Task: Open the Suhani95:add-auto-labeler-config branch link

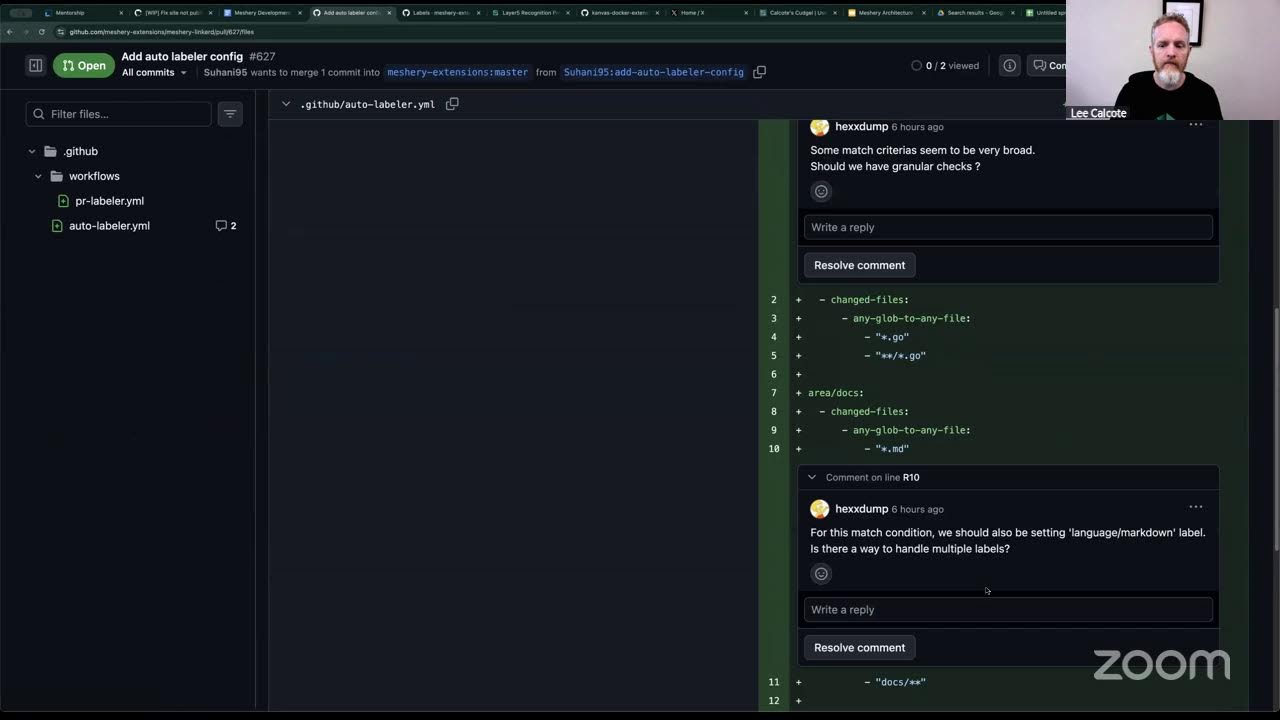Action: click(x=654, y=72)
